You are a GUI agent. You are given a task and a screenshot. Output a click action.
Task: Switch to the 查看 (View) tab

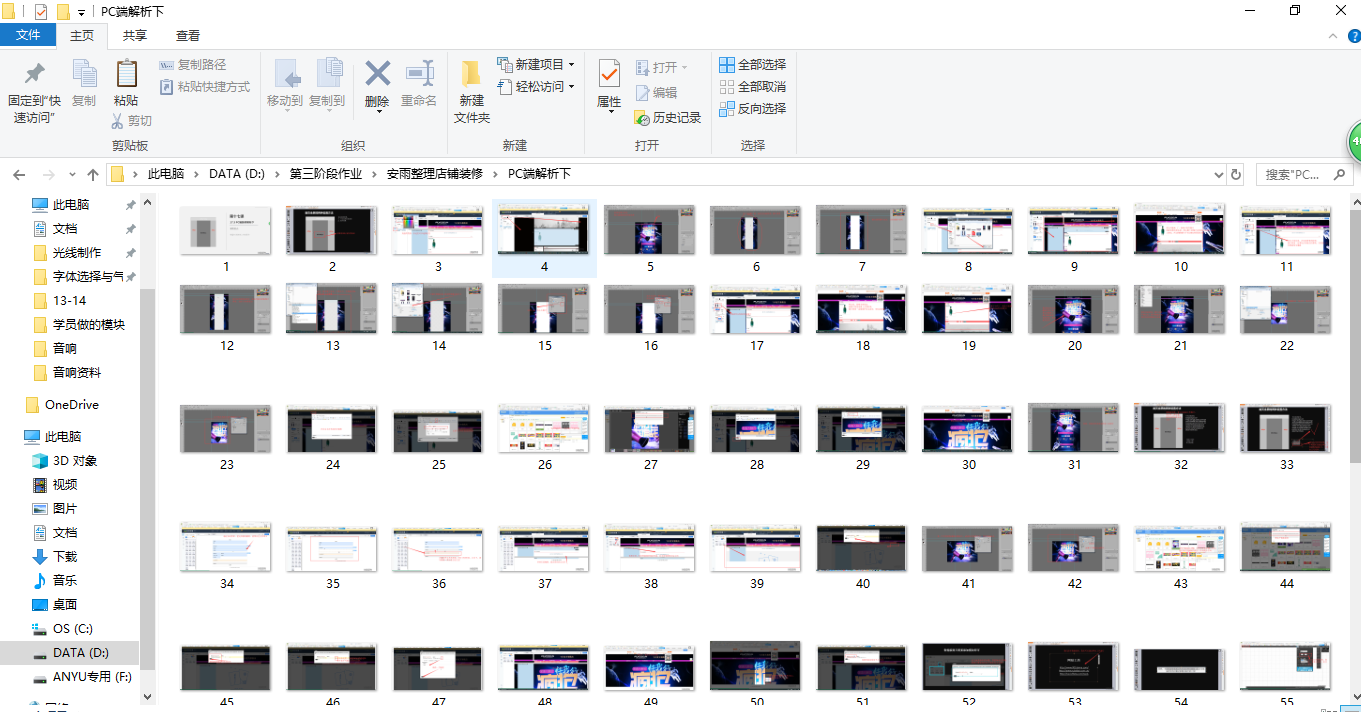click(x=189, y=34)
